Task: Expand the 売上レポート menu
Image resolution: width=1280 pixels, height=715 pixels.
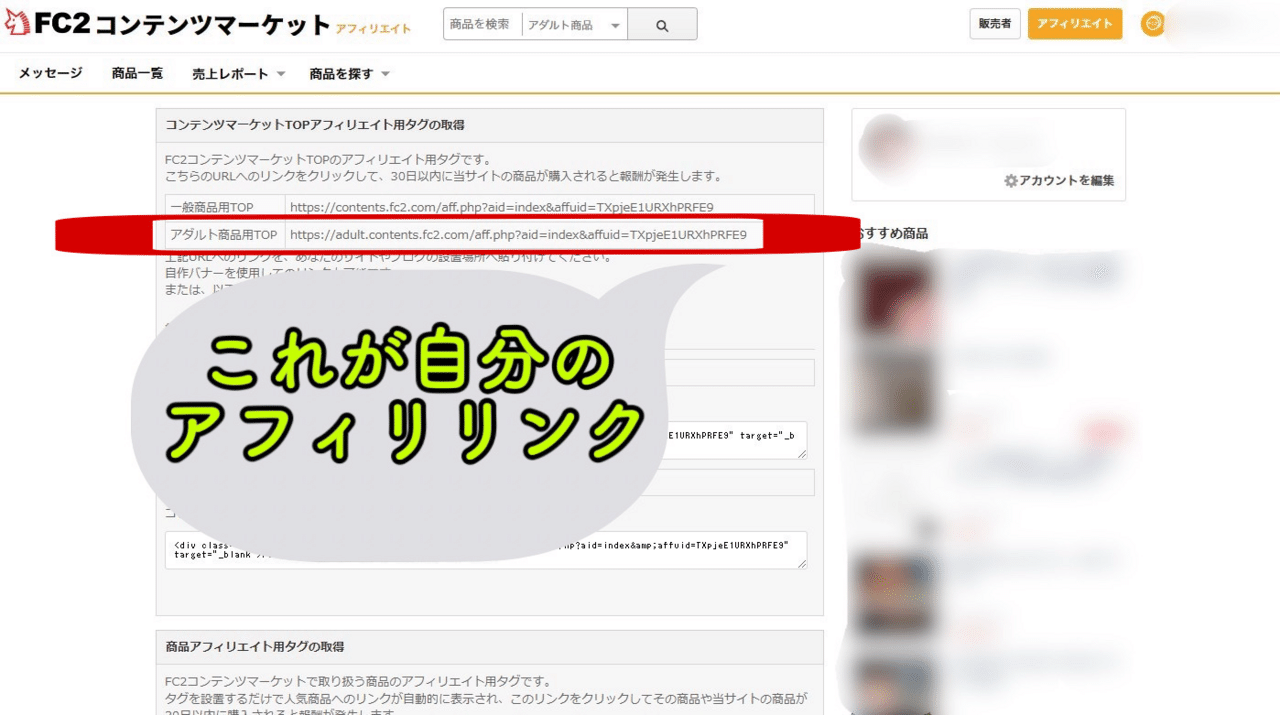Action: click(238, 74)
